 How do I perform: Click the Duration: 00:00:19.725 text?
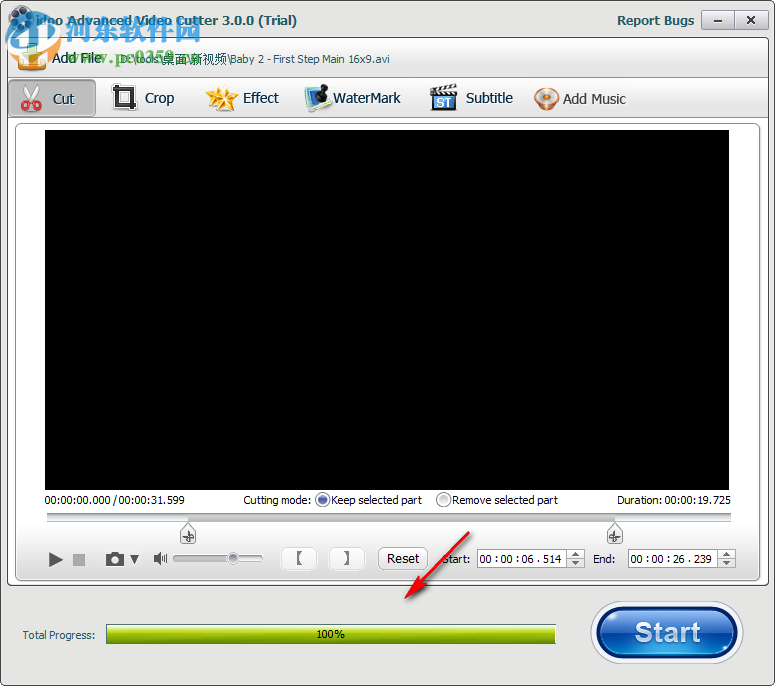click(x=674, y=500)
